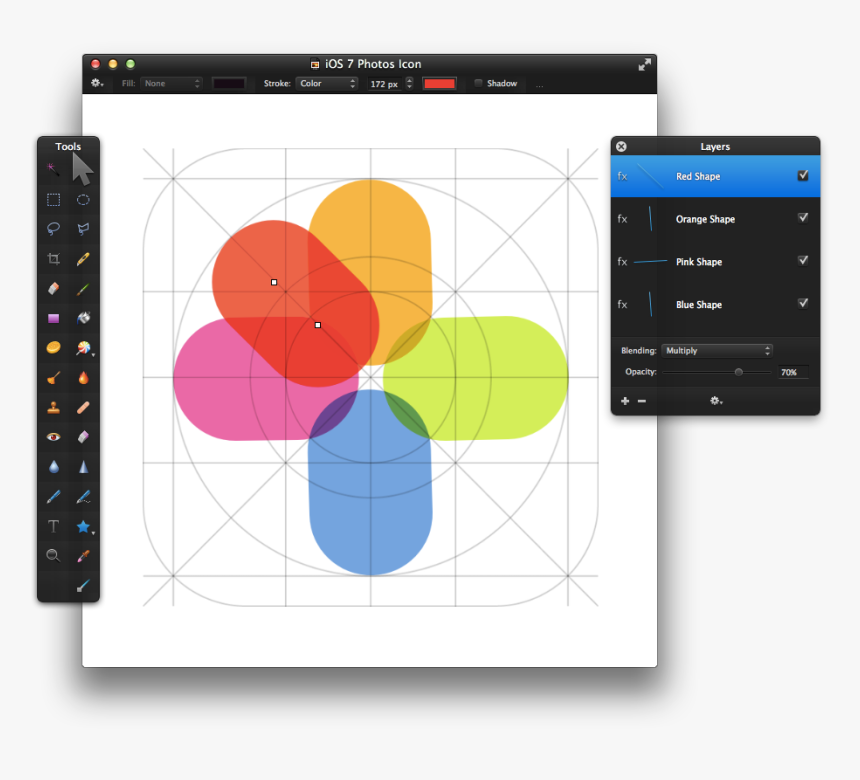
Task: Toggle visibility of Blue Shape layer
Action: tap(803, 303)
